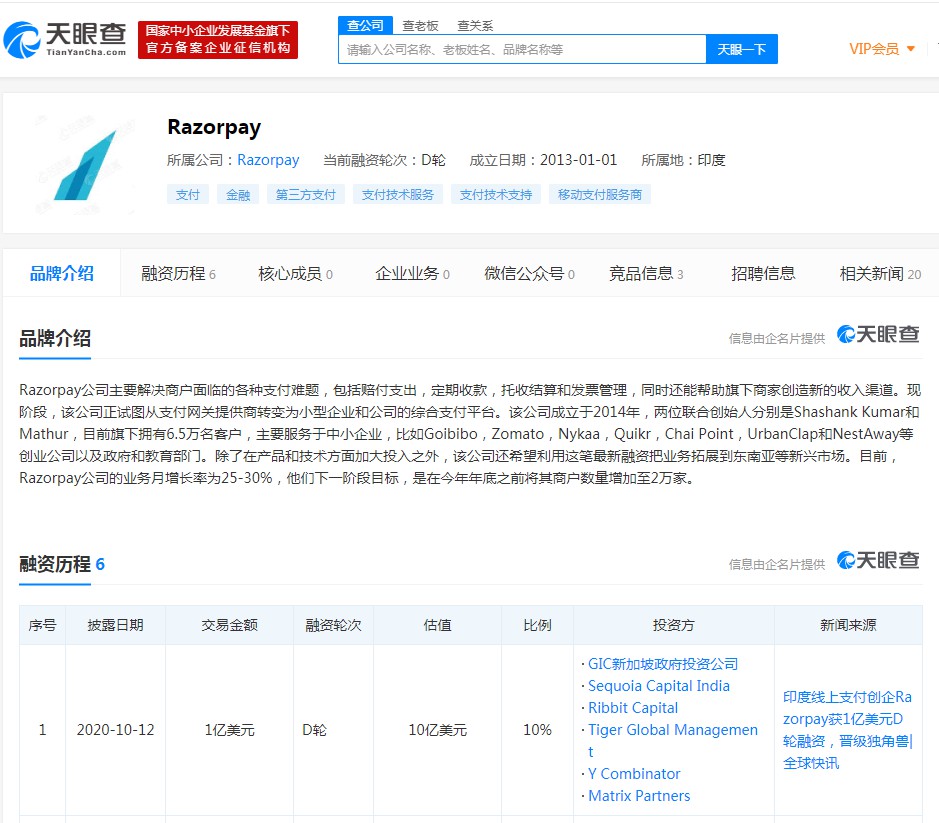Switch to the 融资历程 tab
This screenshot has width=939, height=823.
point(178,274)
